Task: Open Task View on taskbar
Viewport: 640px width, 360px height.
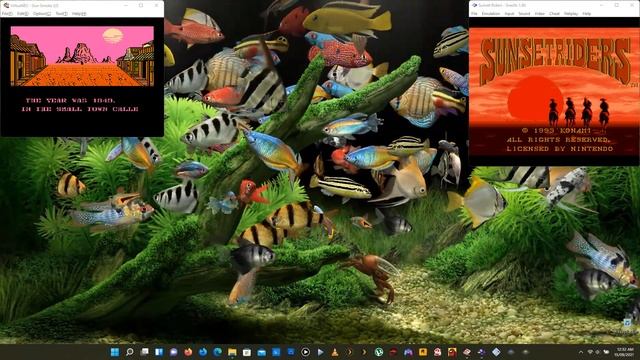Action: tap(144, 352)
